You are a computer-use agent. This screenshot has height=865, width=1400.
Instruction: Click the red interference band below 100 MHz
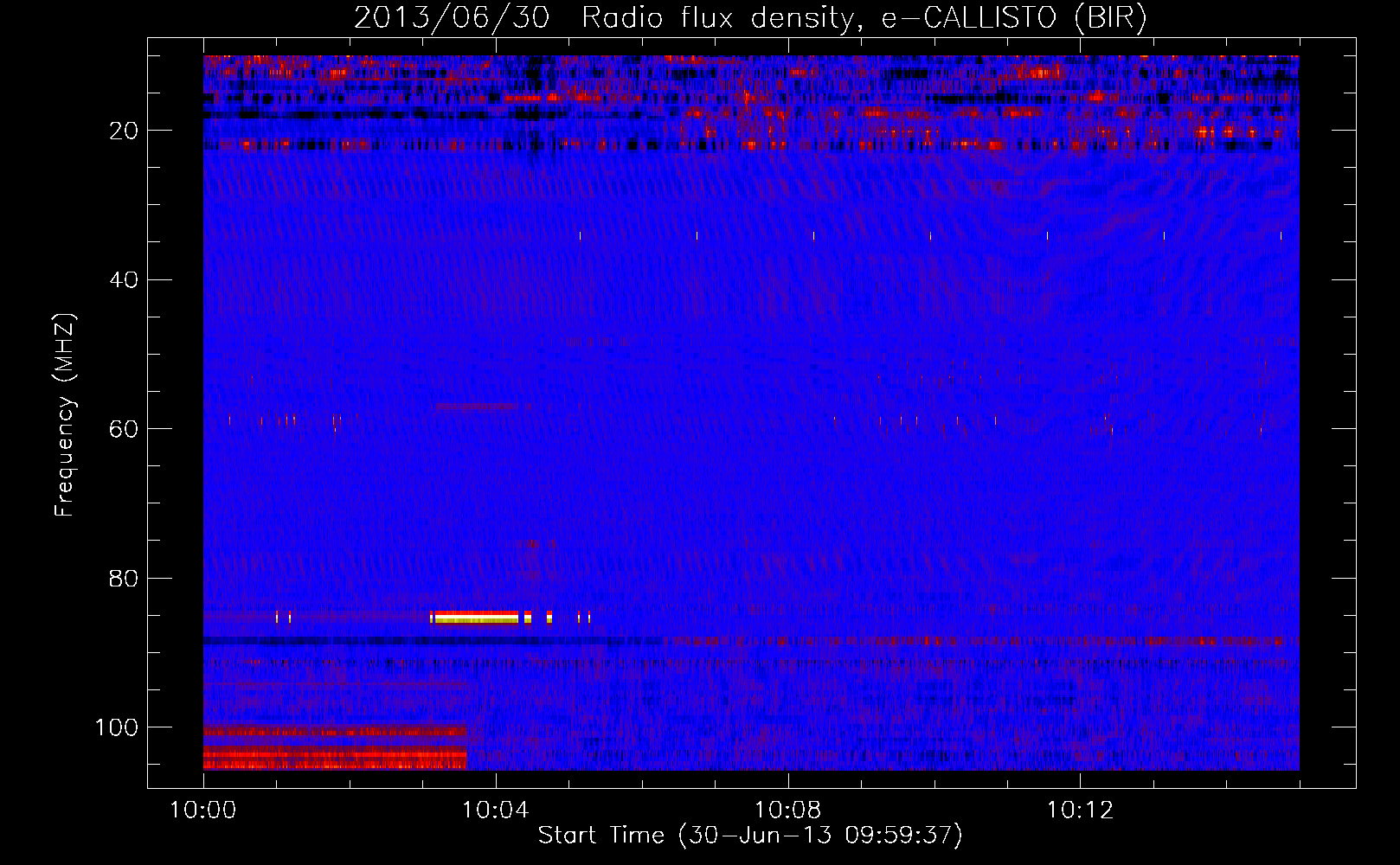click(x=335, y=749)
